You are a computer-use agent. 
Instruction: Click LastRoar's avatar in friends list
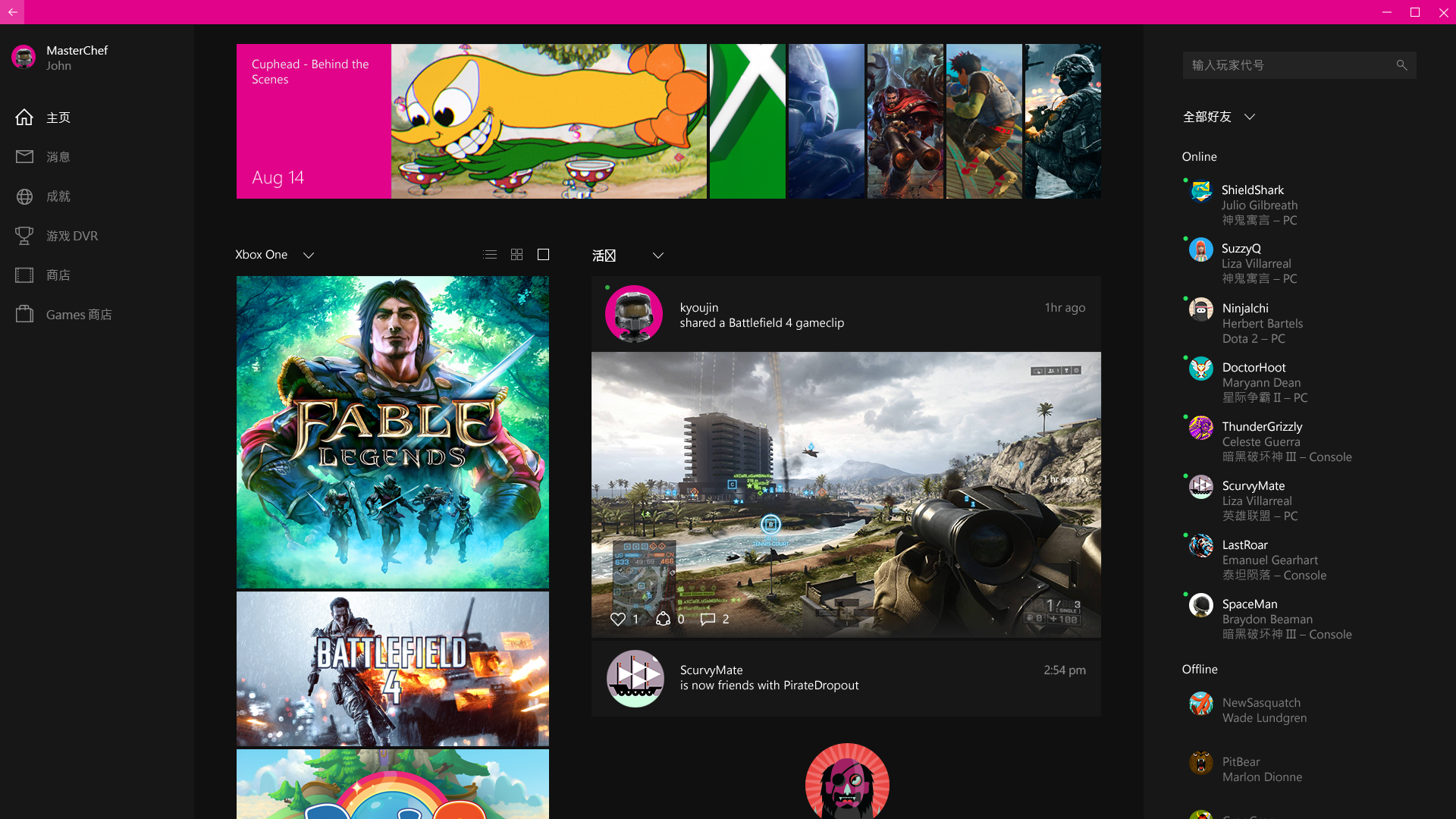tap(1201, 546)
